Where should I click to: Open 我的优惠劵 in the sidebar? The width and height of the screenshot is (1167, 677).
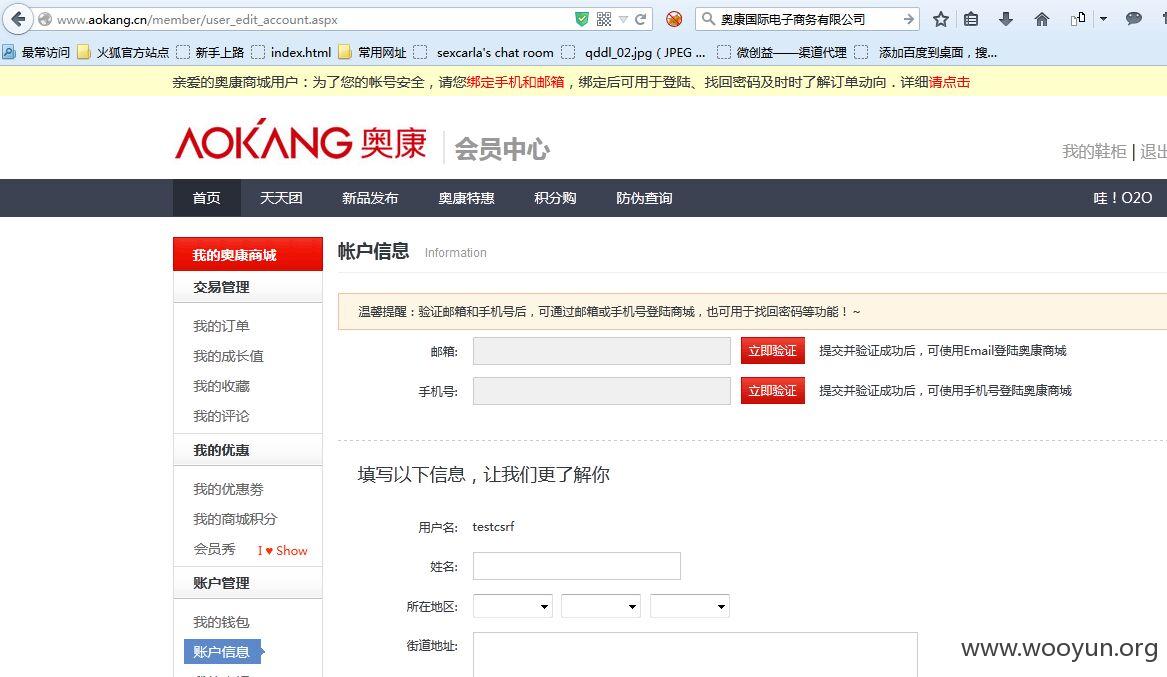[228, 489]
